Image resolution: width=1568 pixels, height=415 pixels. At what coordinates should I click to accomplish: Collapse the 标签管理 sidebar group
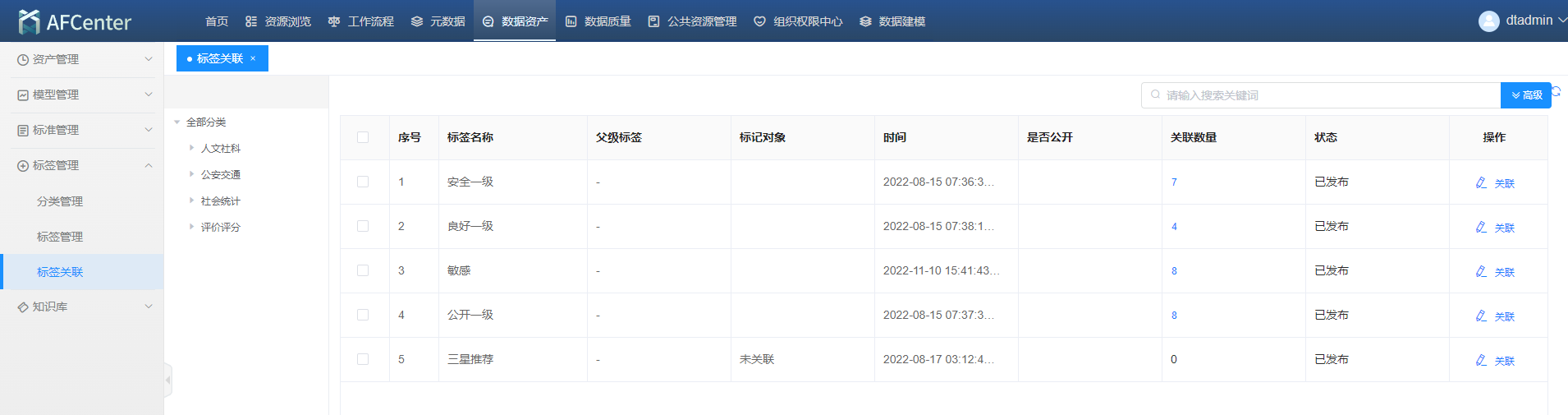coord(82,165)
